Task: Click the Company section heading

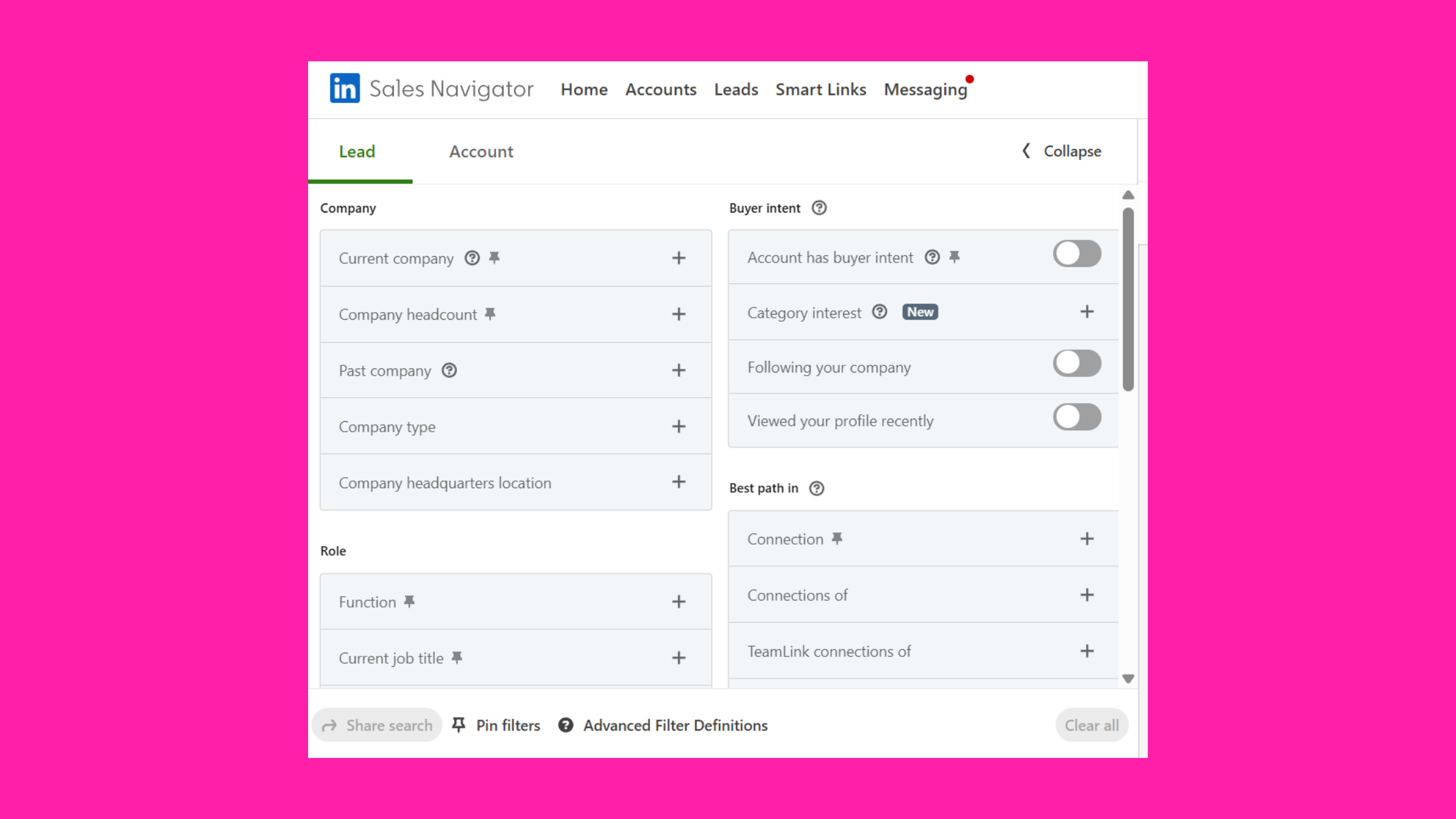Action: (x=348, y=208)
